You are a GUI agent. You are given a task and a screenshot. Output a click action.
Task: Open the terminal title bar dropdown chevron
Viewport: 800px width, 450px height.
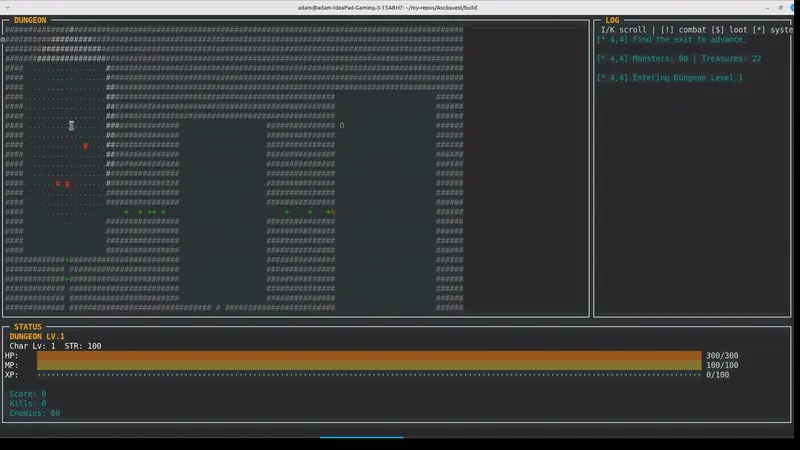click(7, 7)
